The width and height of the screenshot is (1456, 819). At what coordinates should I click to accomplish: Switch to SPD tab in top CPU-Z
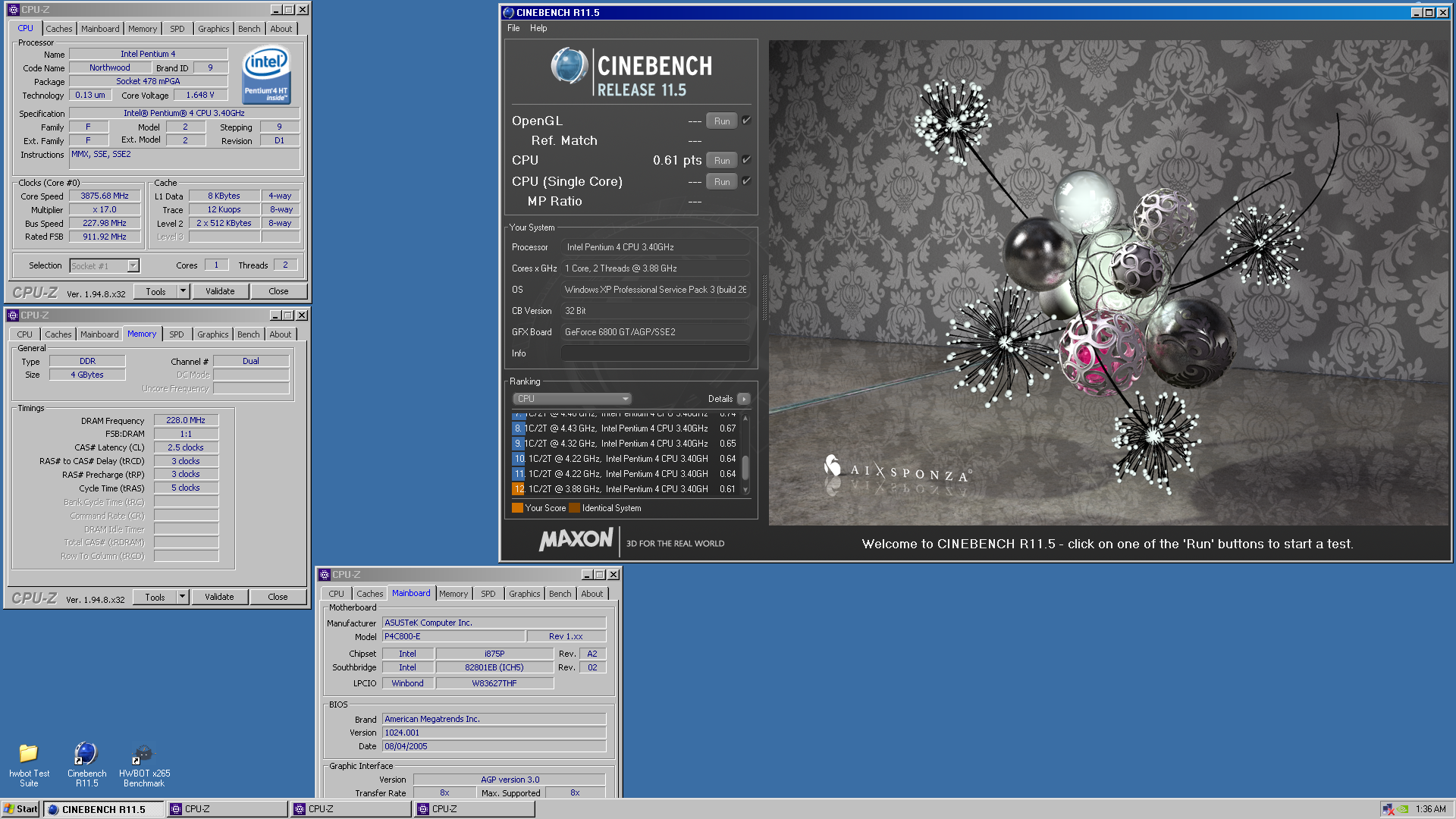point(177,29)
